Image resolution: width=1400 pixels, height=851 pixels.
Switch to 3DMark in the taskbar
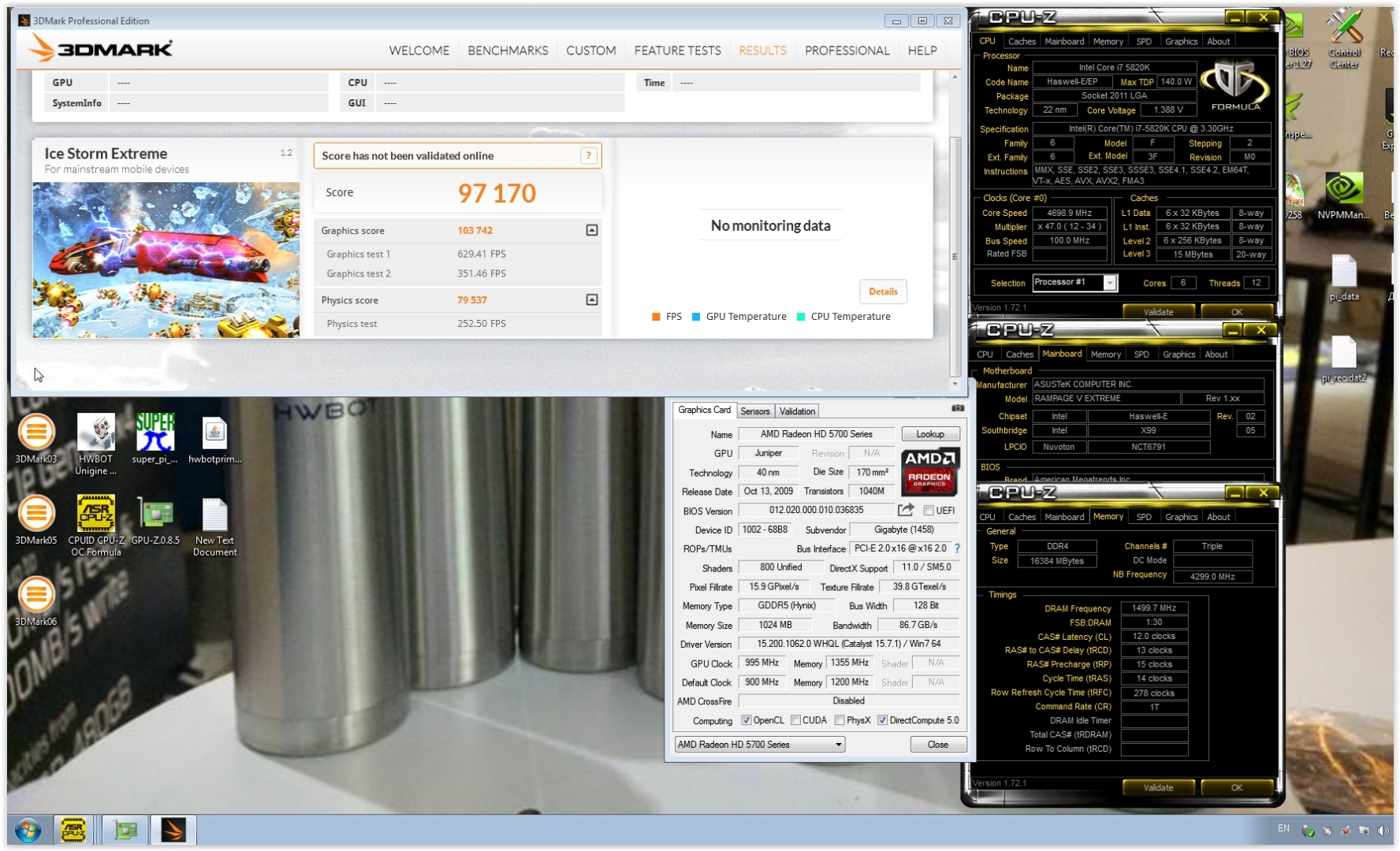pos(173,830)
